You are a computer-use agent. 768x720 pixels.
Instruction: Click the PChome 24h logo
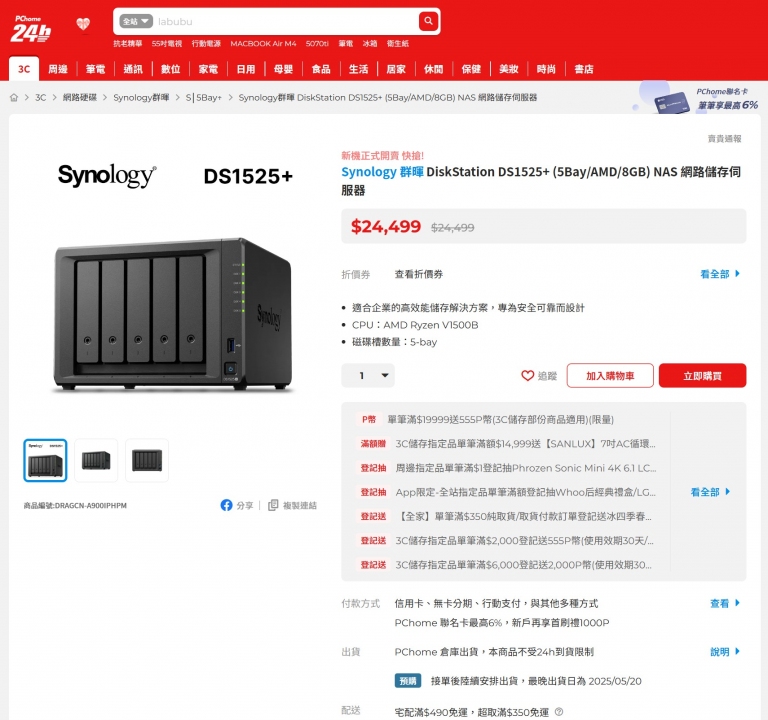click(30, 29)
